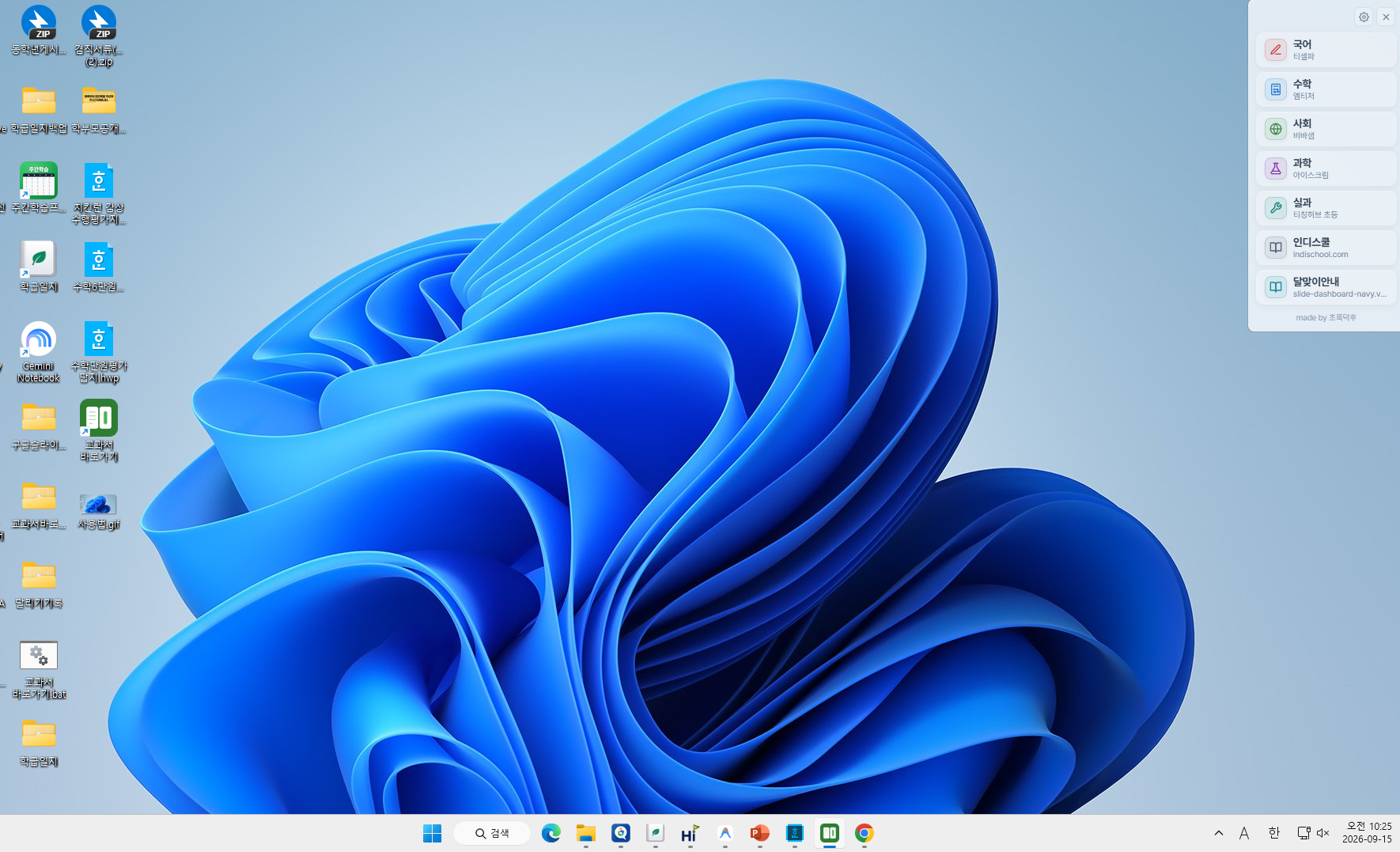Open the 실과 티칭허브 초등 shortcut
This screenshot has height=852, width=1400.
(x=1326, y=208)
